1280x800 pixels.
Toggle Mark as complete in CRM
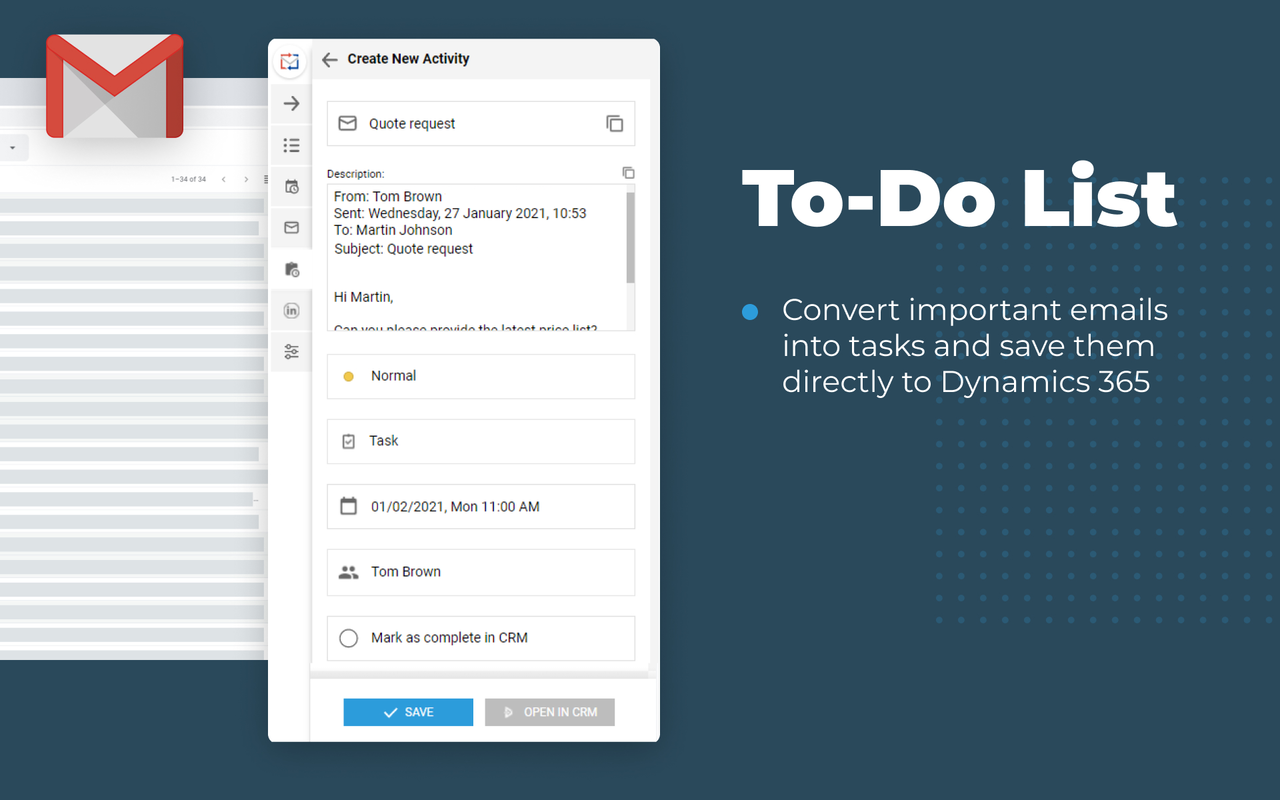point(348,638)
